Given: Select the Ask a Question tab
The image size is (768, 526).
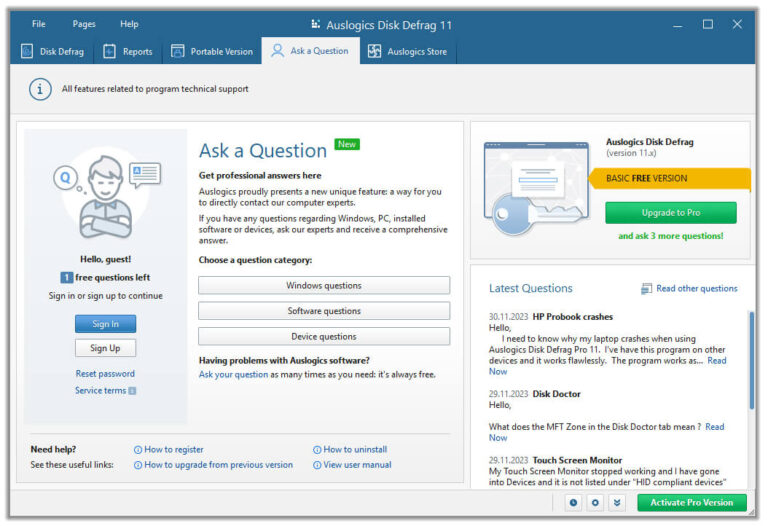Looking at the screenshot, I should [x=311, y=51].
